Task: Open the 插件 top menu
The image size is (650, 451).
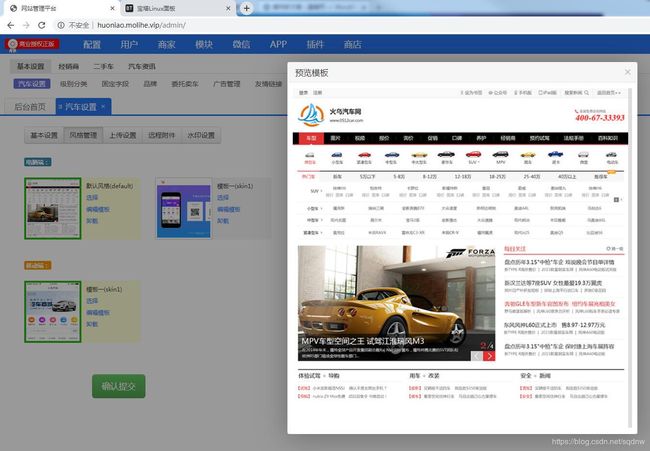Action: [x=315, y=44]
